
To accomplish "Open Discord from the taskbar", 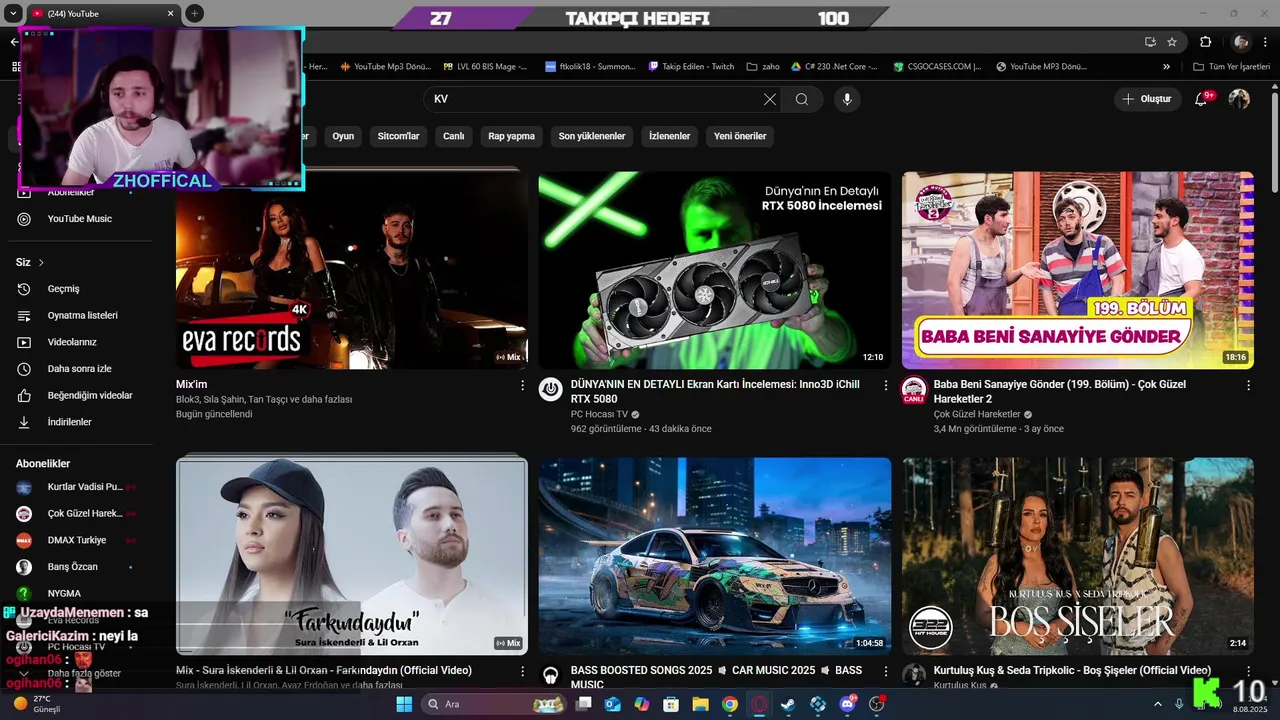I will (848, 704).
